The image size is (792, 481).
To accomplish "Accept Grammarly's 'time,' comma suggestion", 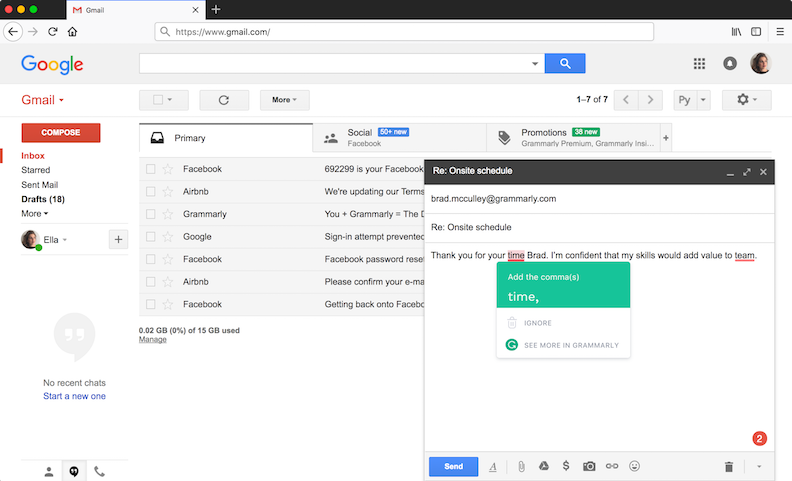I will (563, 285).
